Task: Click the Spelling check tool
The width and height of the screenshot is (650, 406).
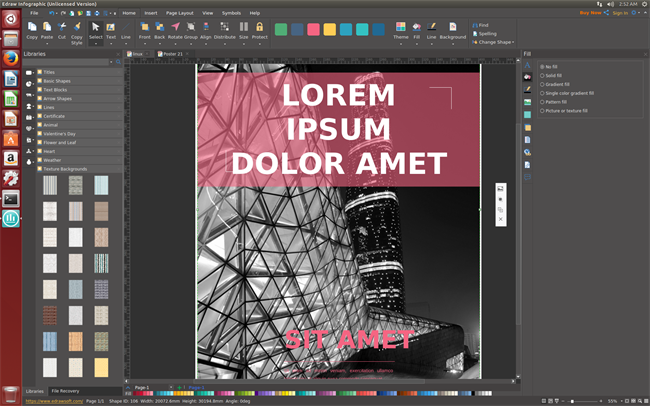Action: point(487,33)
